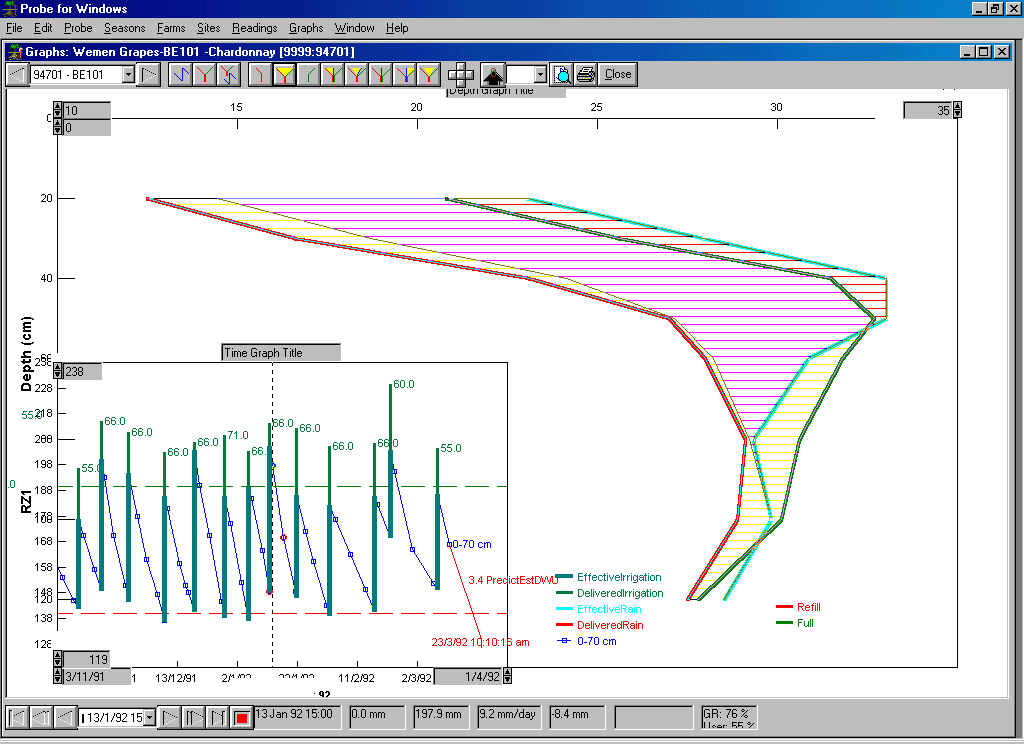Click the crosshair graph alignment icon
Viewport: 1024px width, 744px height.
click(461, 74)
